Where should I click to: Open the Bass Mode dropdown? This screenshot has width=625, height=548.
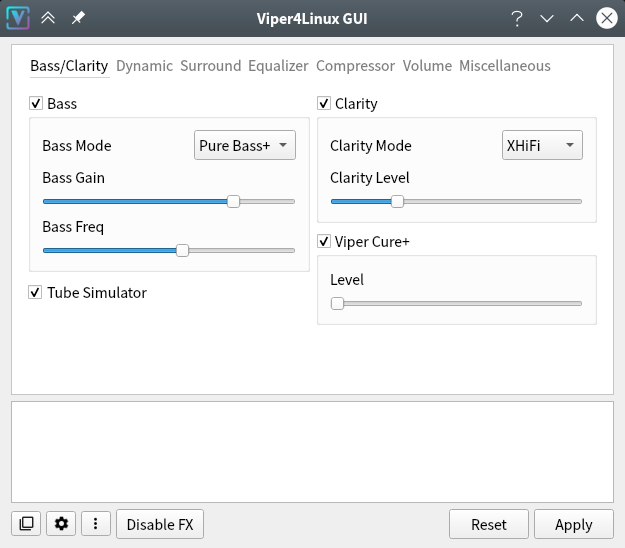pos(245,145)
